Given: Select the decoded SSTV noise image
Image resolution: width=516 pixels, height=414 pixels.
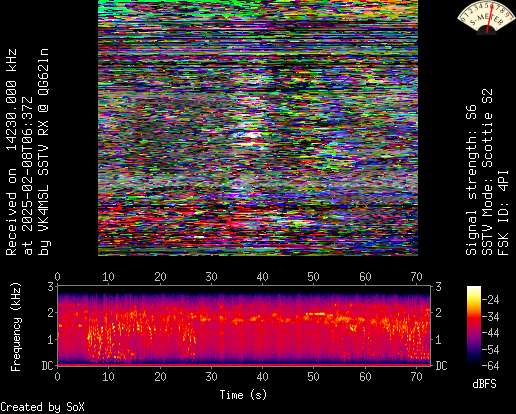Looking at the screenshot, I should [x=258, y=128].
